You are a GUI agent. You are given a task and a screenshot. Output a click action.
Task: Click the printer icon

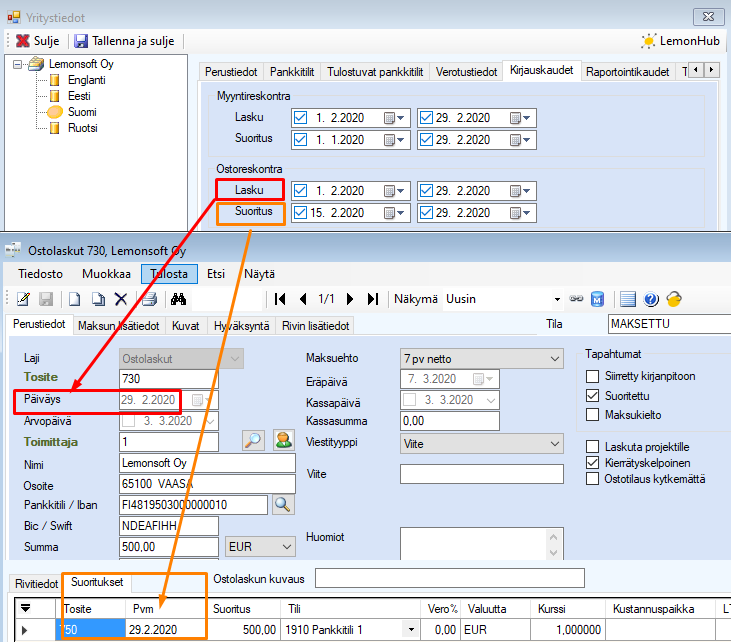[149, 299]
